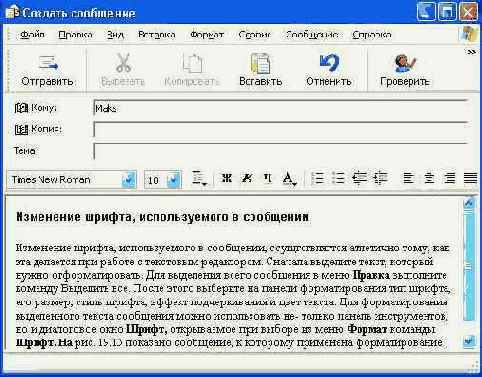The width and height of the screenshot is (482, 377).
Task: Click the message body scrollbar down arrow
Action: 469,342
